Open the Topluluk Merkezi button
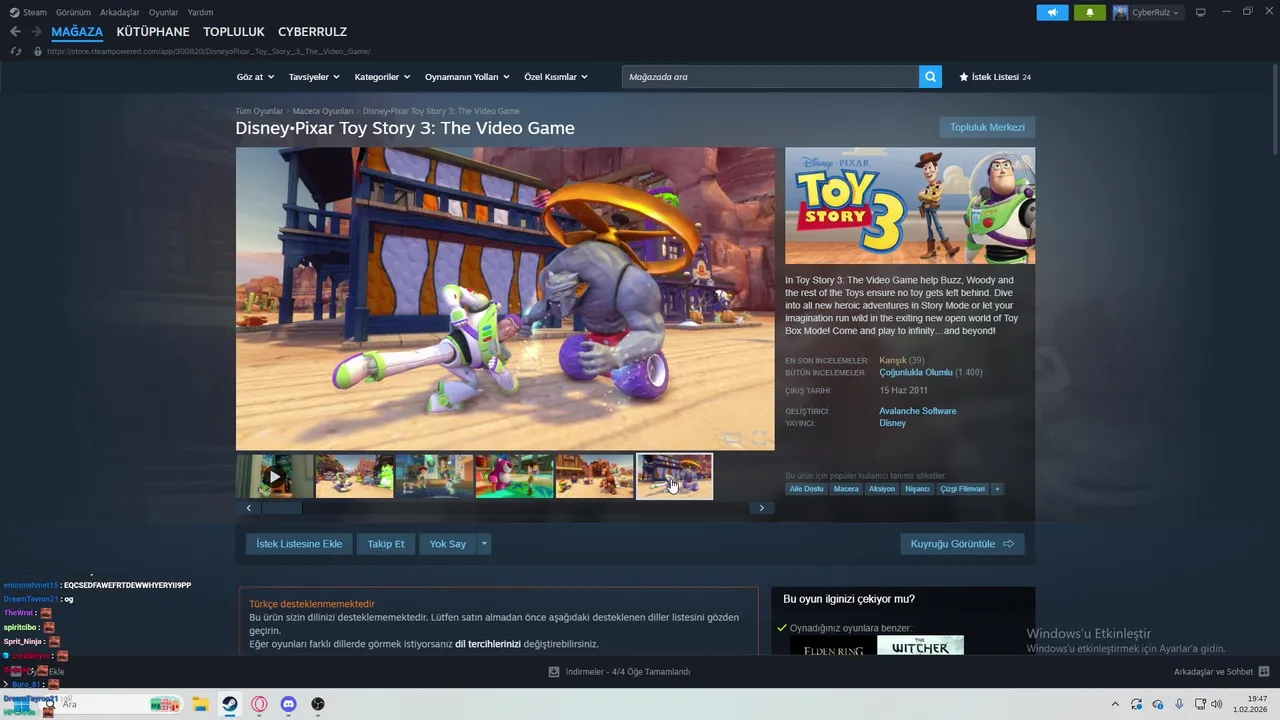Viewport: 1280px width, 720px height. [987, 127]
